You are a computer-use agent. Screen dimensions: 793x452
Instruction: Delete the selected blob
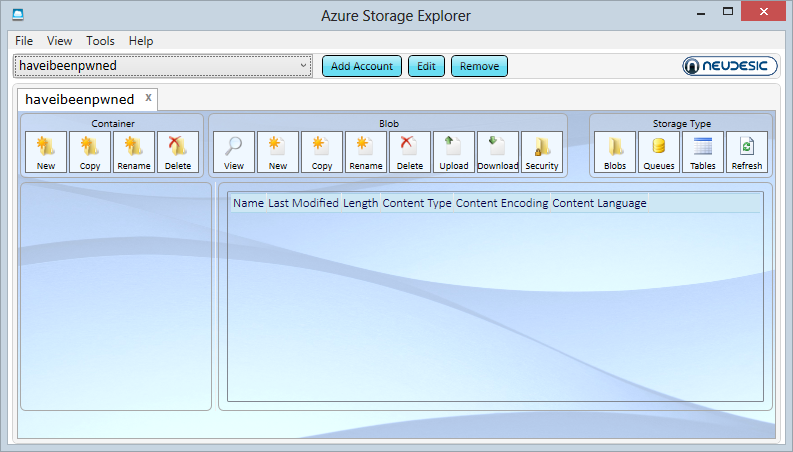pos(410,152)
